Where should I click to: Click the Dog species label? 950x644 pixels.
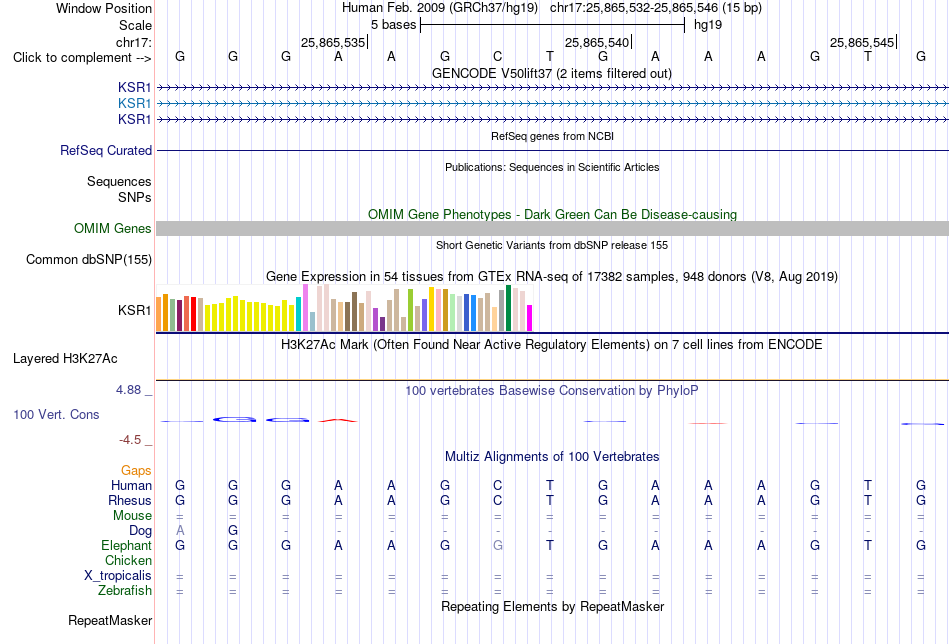pos(140,531)
